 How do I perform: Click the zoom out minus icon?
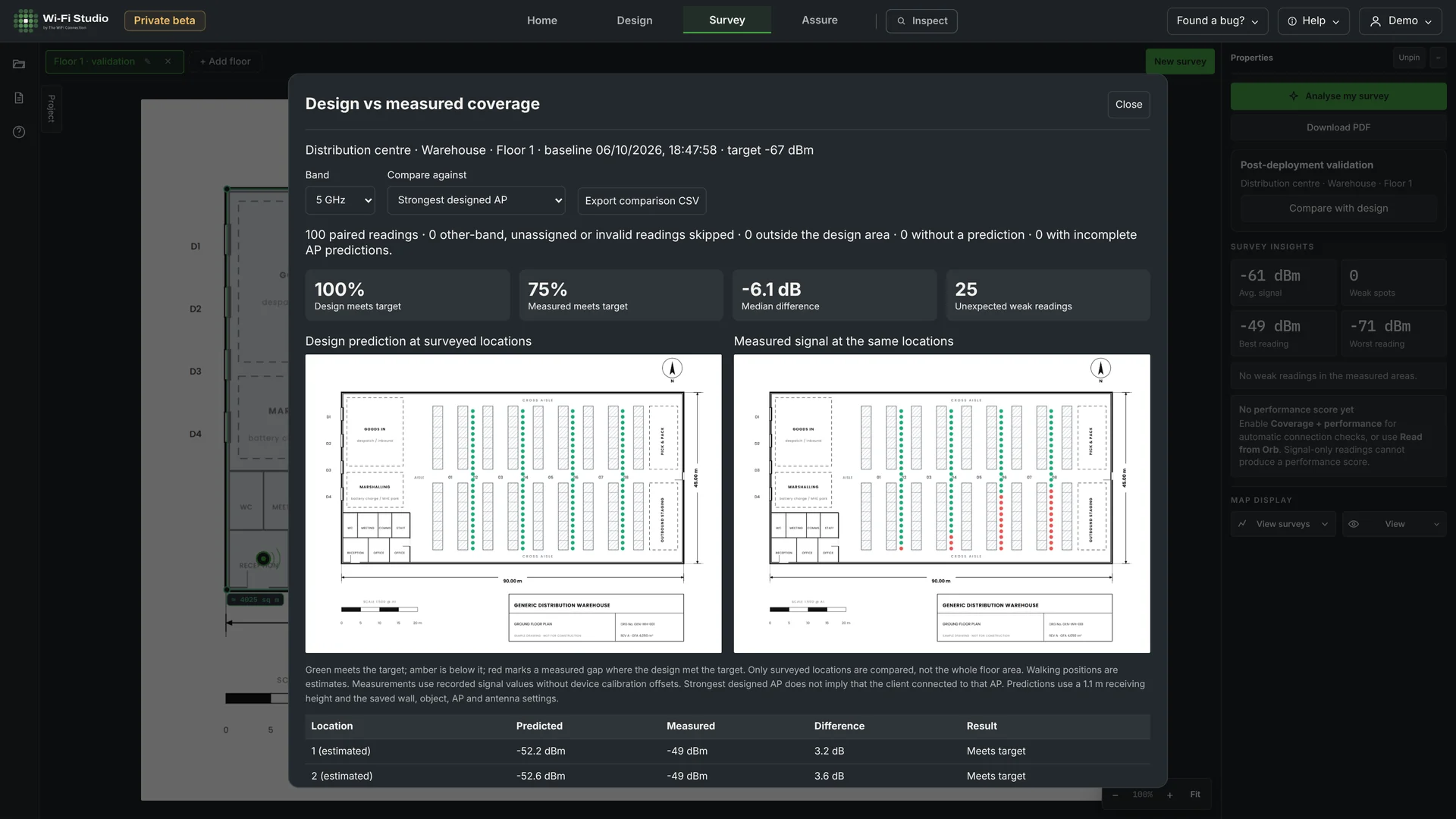(1115, 795)
